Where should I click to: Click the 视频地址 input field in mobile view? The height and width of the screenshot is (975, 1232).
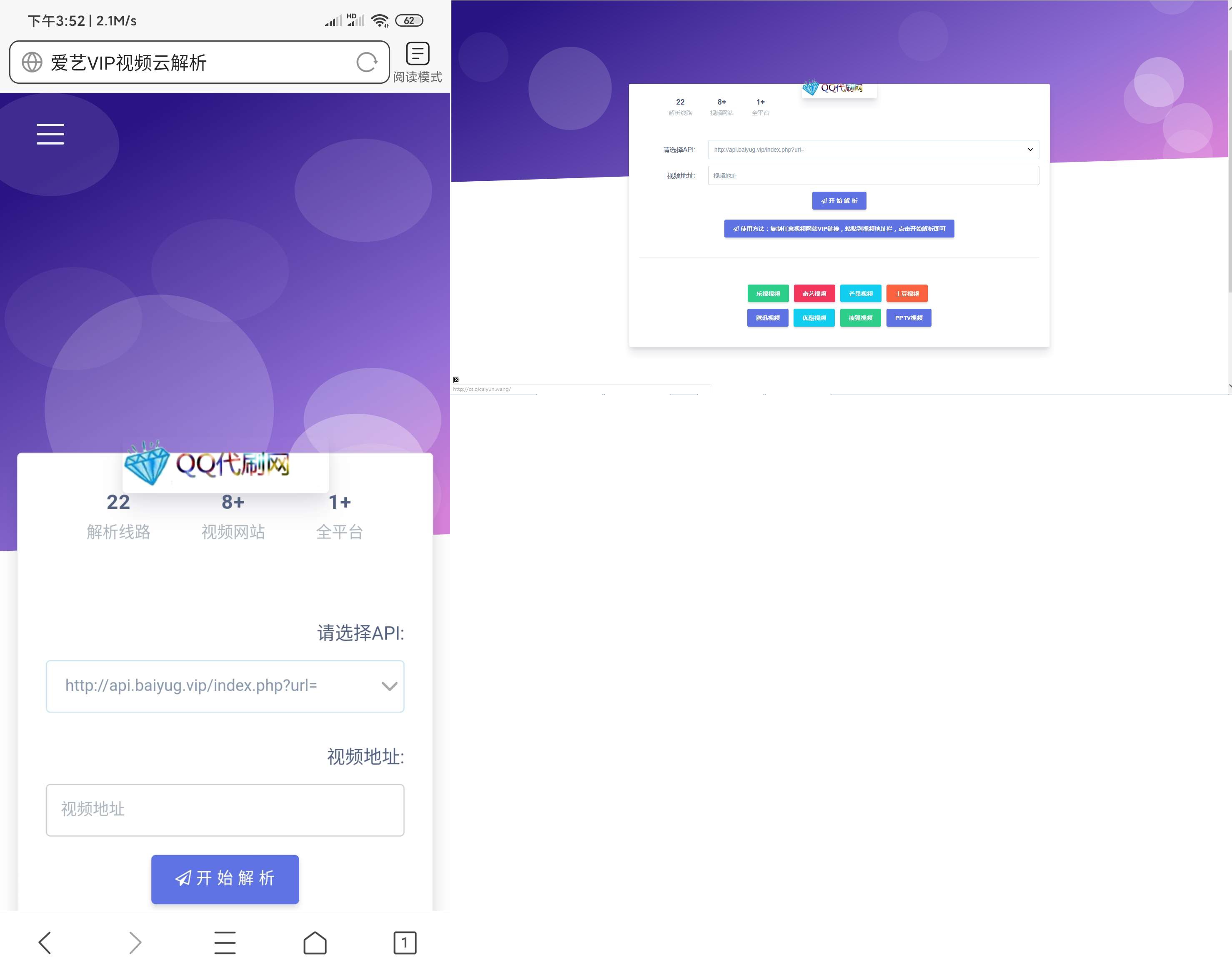[225, 810]
